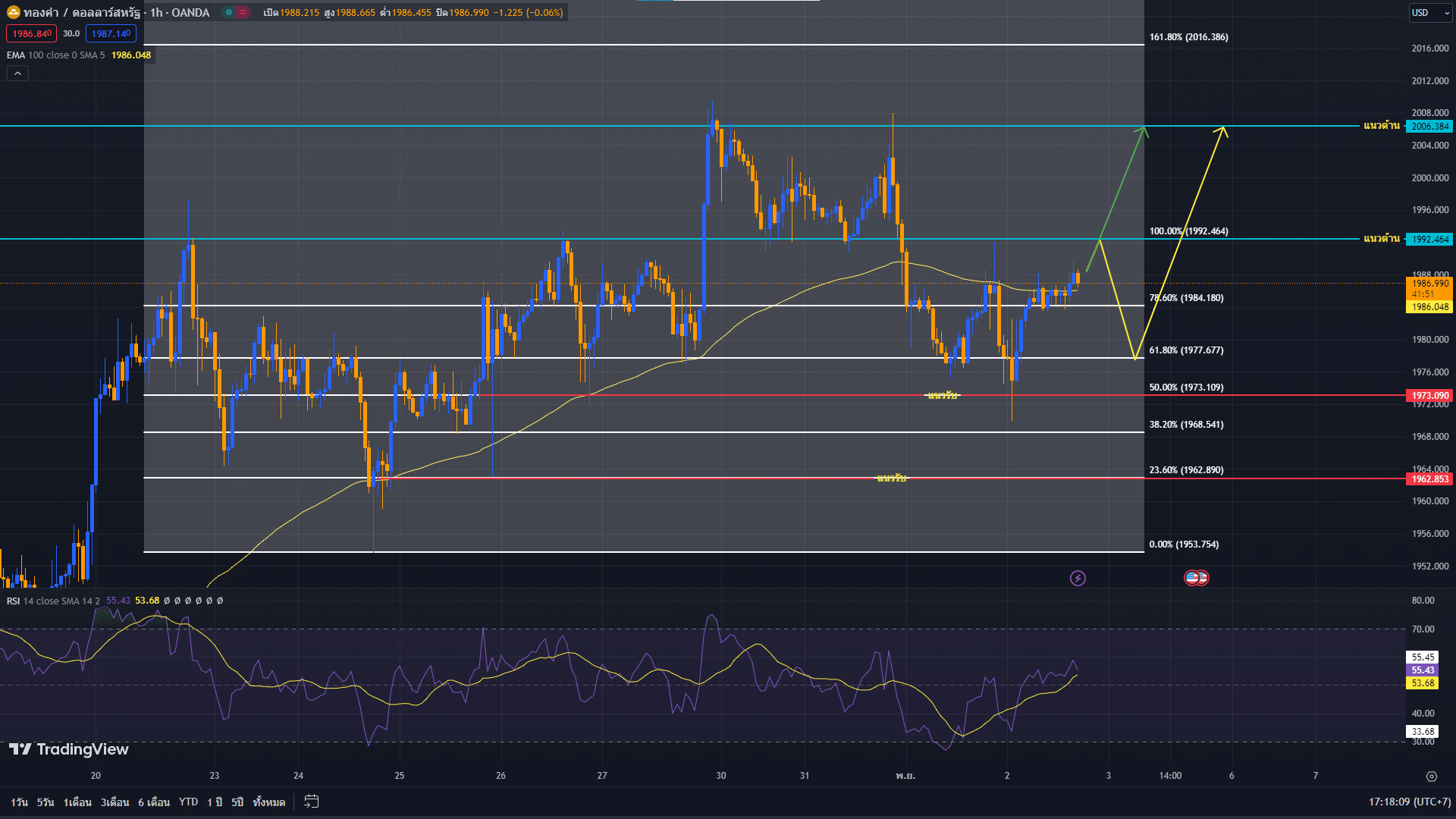Screen dimensions: 1456x819
Task: Open the timezone menu showing UTC+7
Action: (x=1410, y=802)
